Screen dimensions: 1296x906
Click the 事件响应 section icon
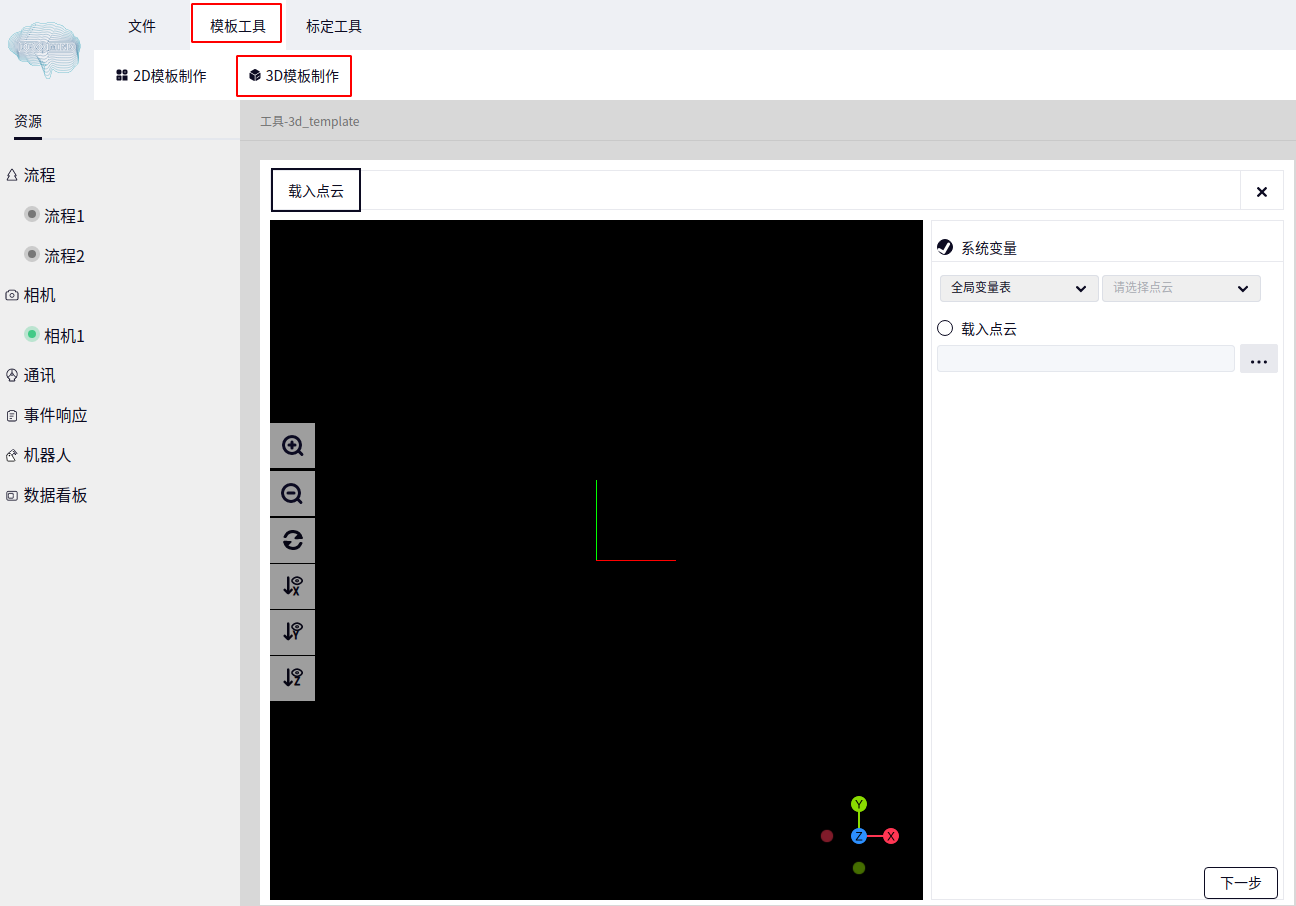(x=12, y=415)
